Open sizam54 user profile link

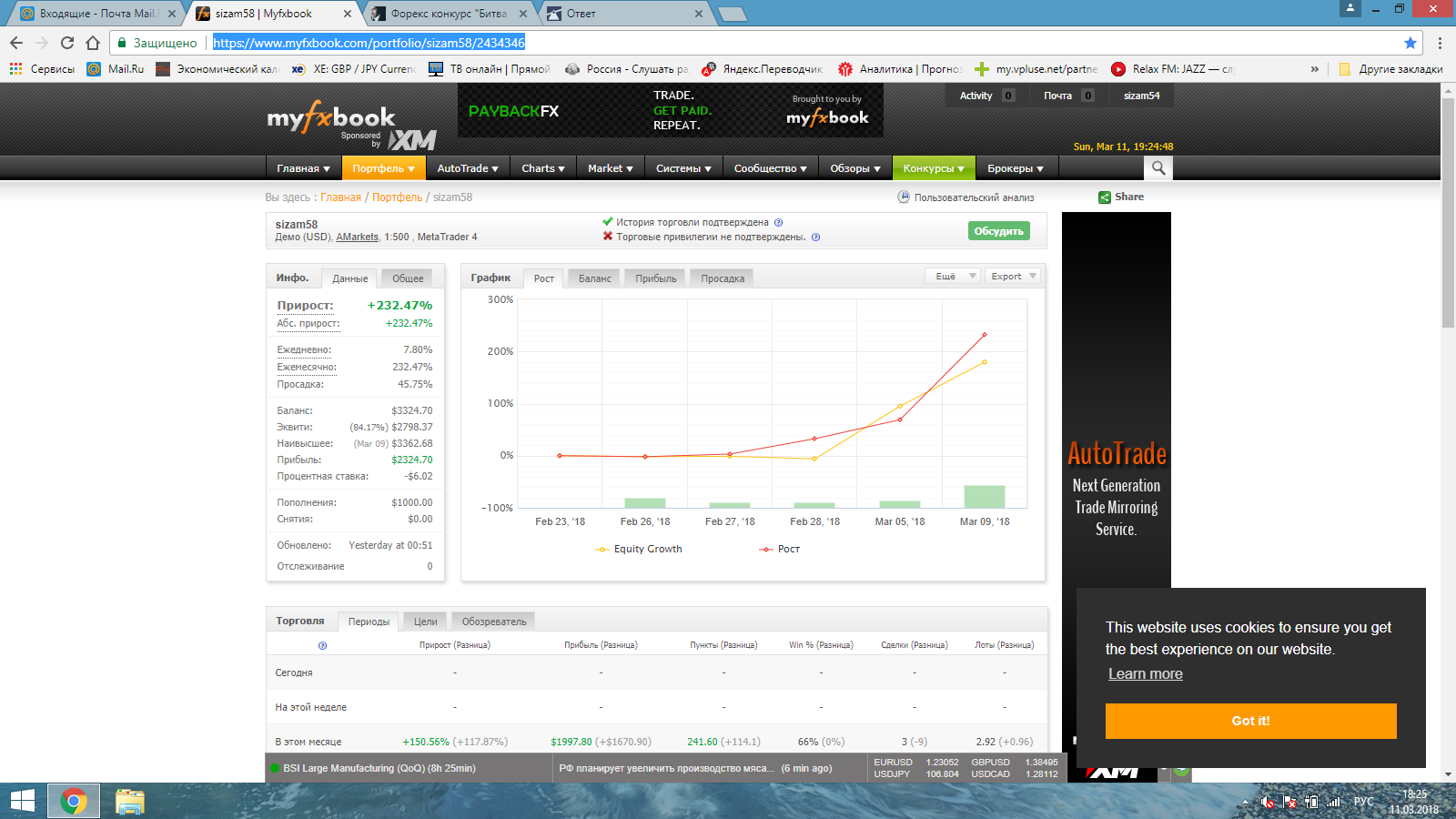1141,96
